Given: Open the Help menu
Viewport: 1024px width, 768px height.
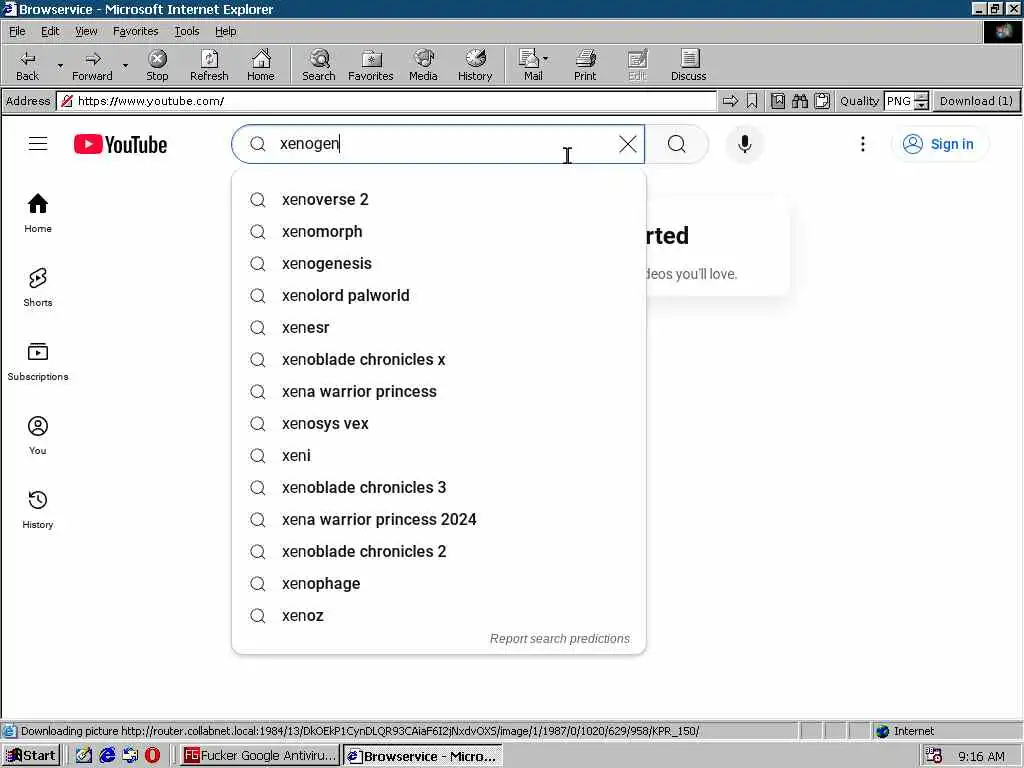Looking at the screenshot, I should tap(225, 31).
